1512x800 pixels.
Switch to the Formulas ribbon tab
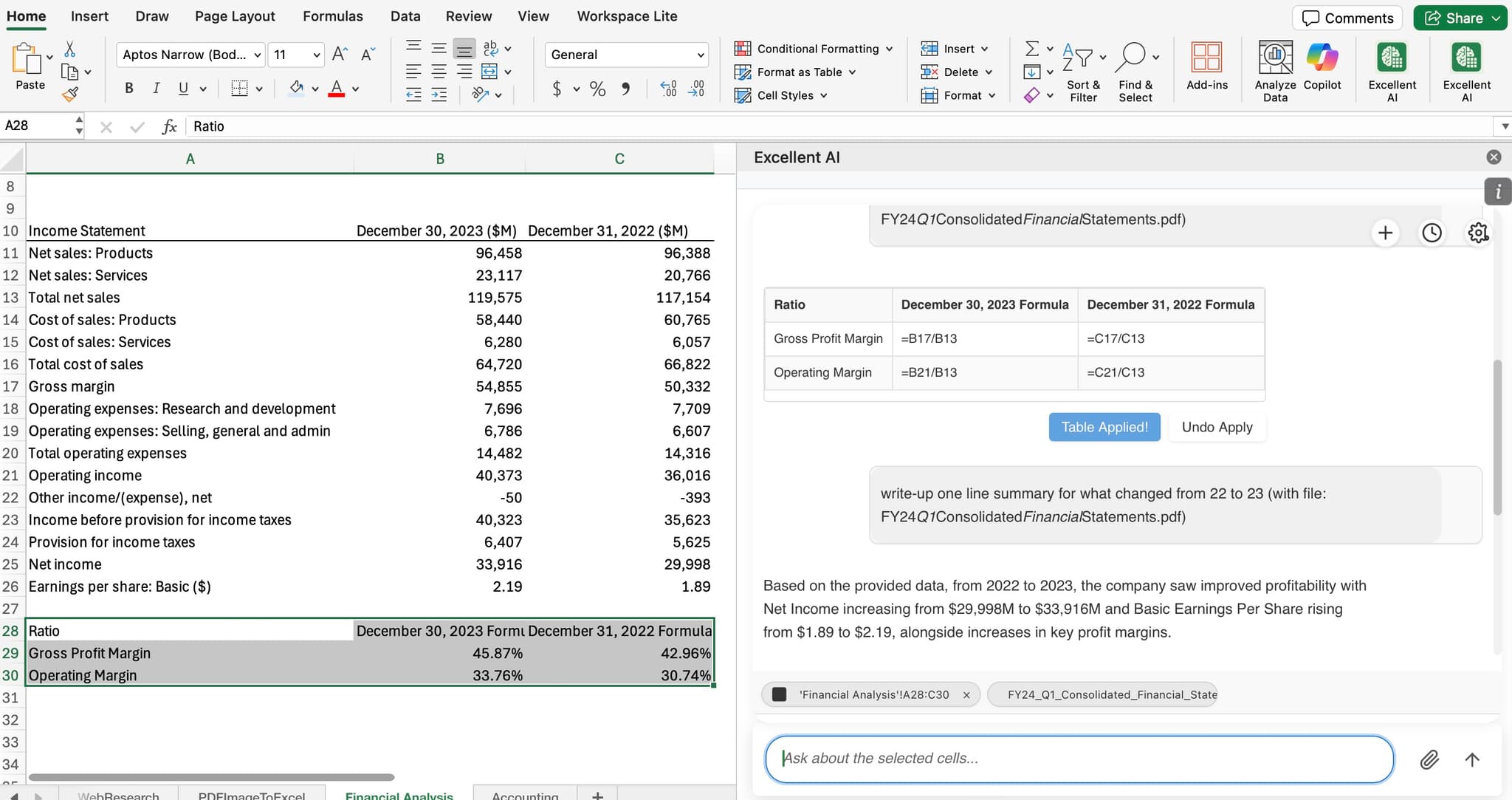pyautogui.click(x=334, y=16)
